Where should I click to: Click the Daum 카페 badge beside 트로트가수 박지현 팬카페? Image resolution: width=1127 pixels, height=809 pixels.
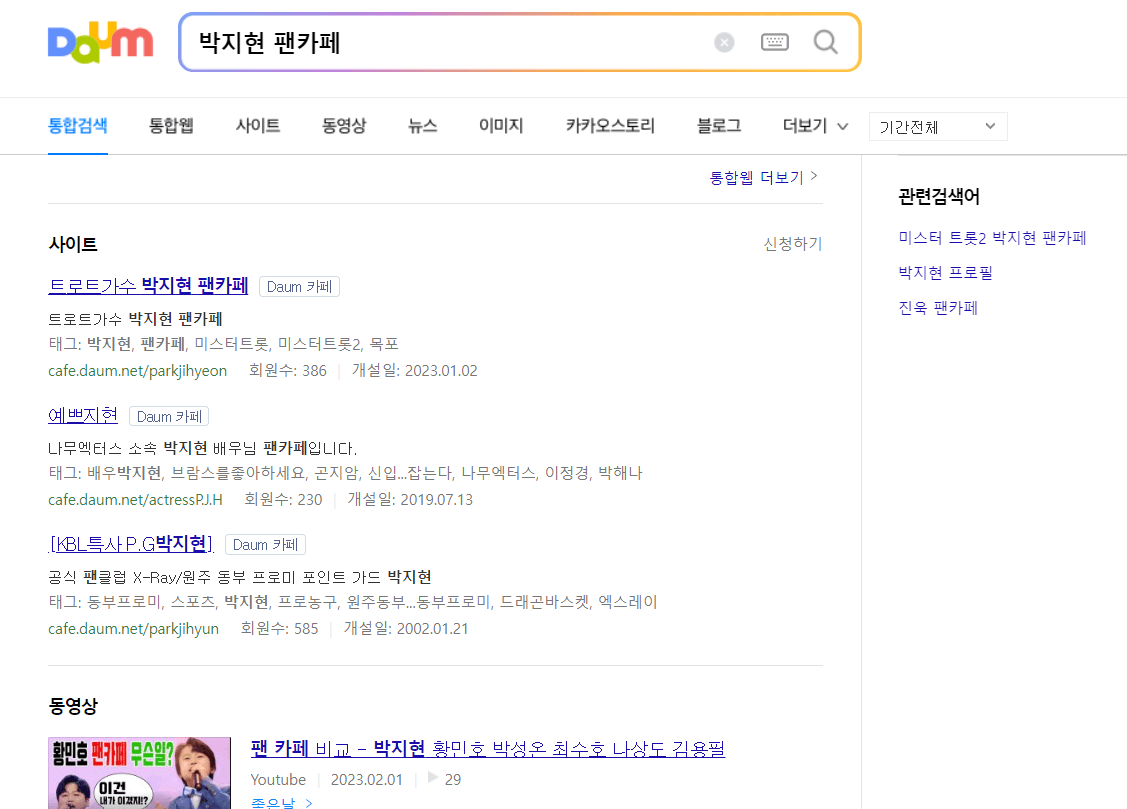(299, 286)
